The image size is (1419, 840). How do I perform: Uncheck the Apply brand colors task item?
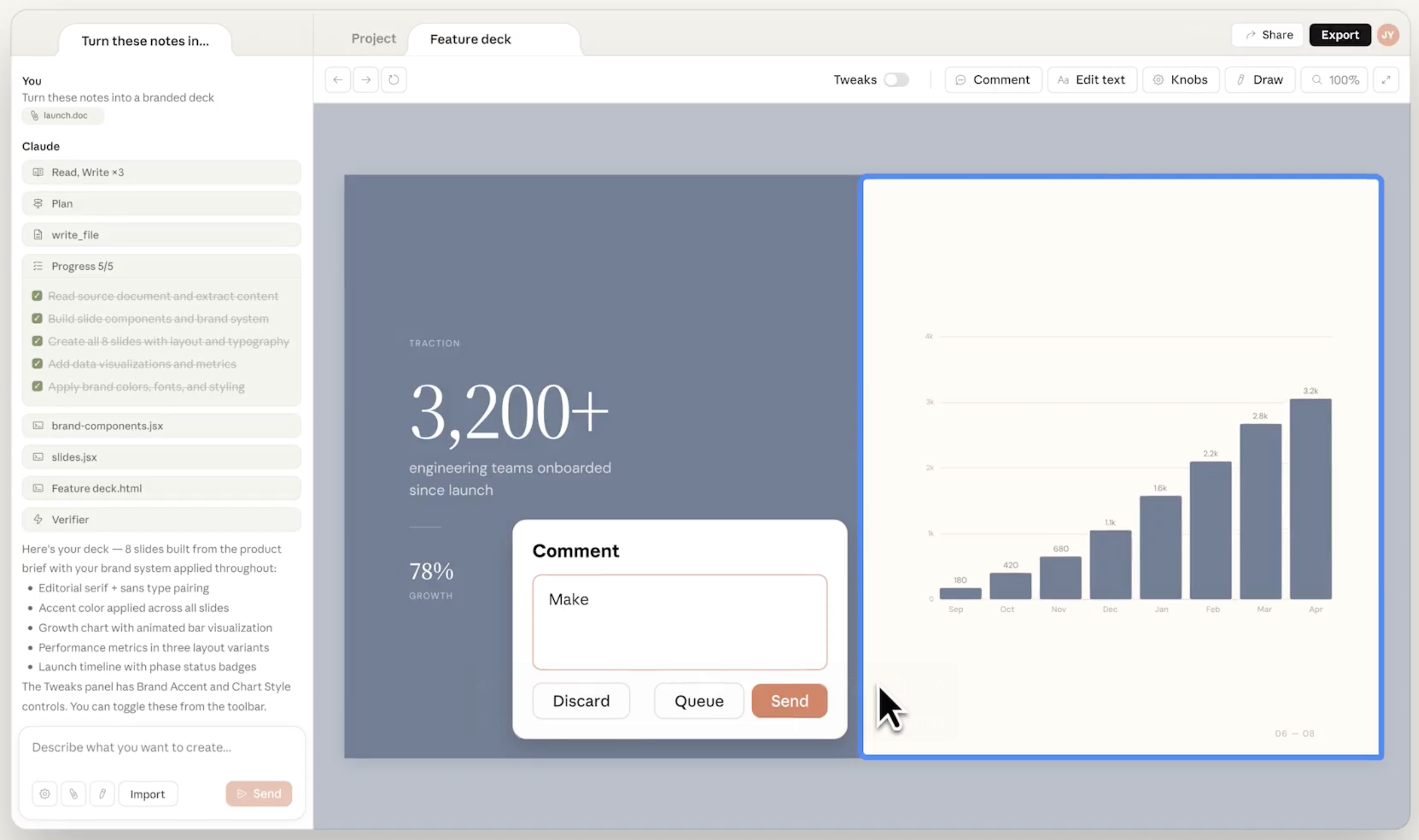[x=38, y=386]
